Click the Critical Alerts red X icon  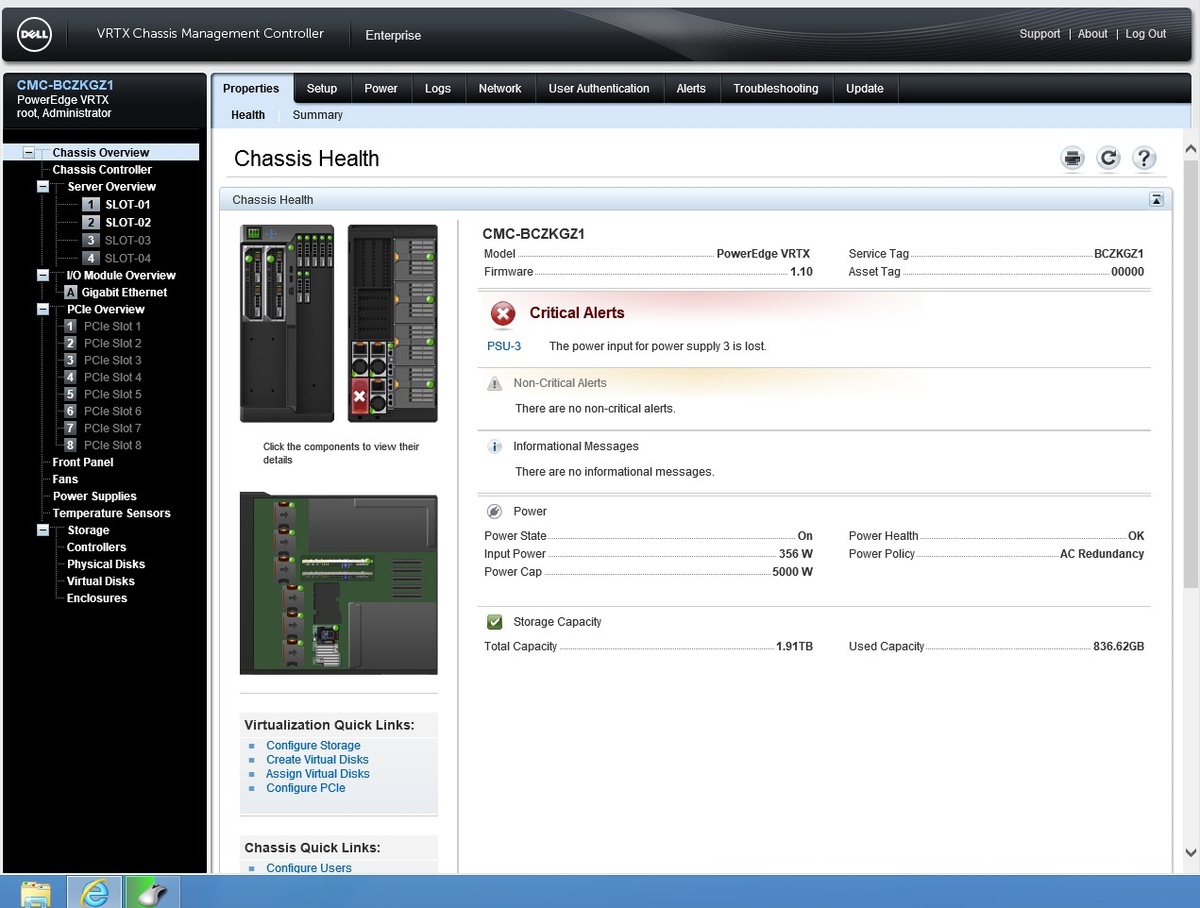point(503,314)
